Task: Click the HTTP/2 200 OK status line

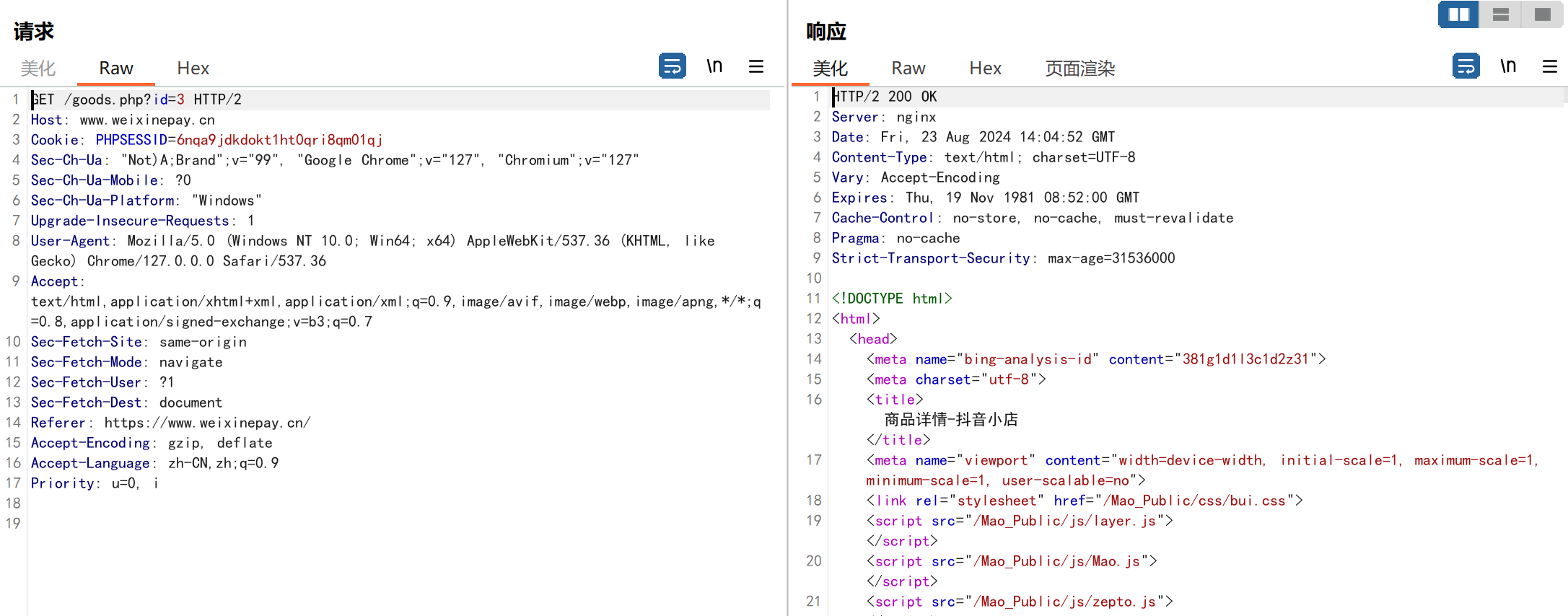Action: coord(885,97)
